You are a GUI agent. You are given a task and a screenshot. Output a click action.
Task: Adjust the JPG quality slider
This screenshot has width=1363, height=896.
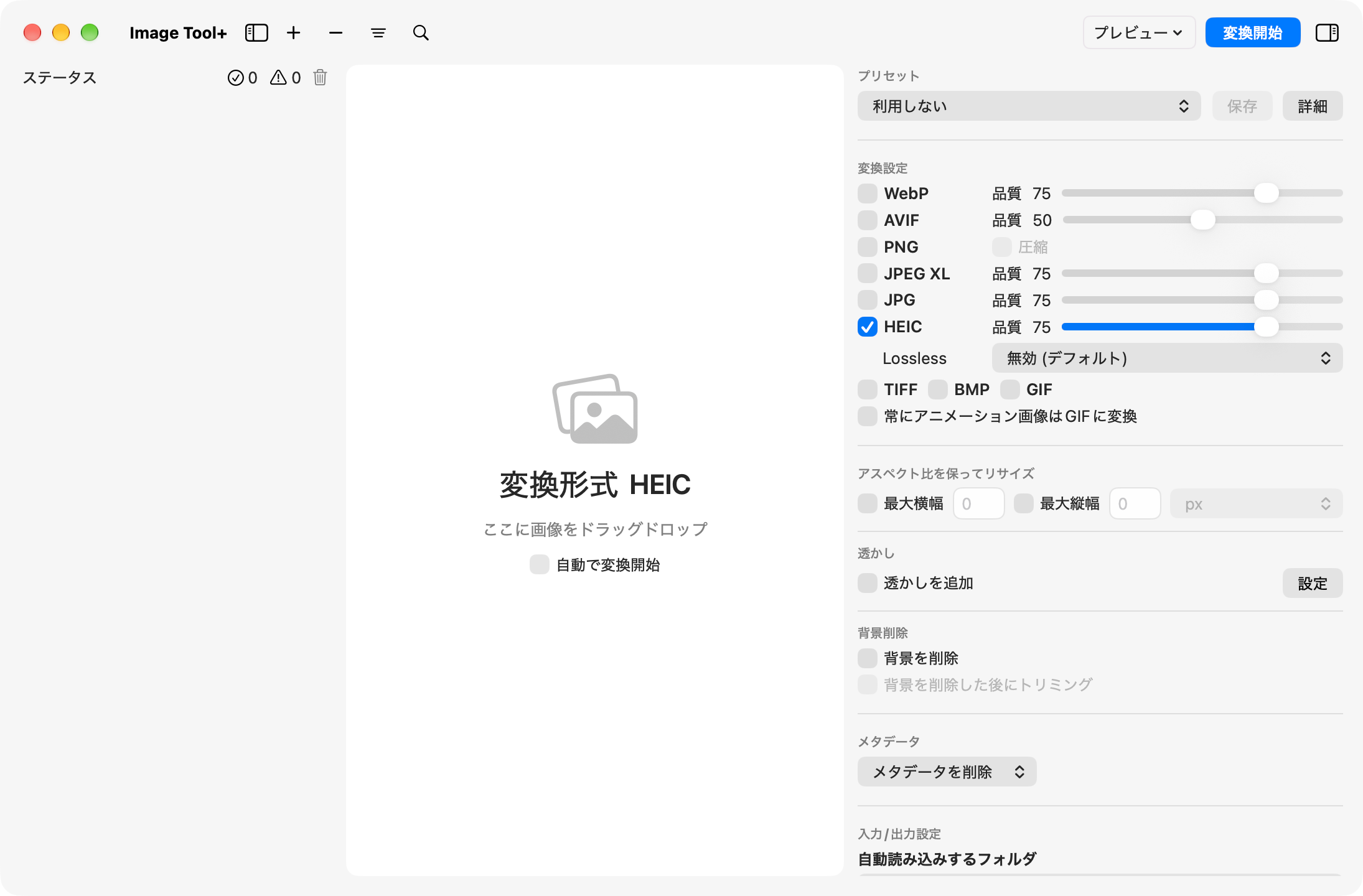click(x=1202, y=300)
